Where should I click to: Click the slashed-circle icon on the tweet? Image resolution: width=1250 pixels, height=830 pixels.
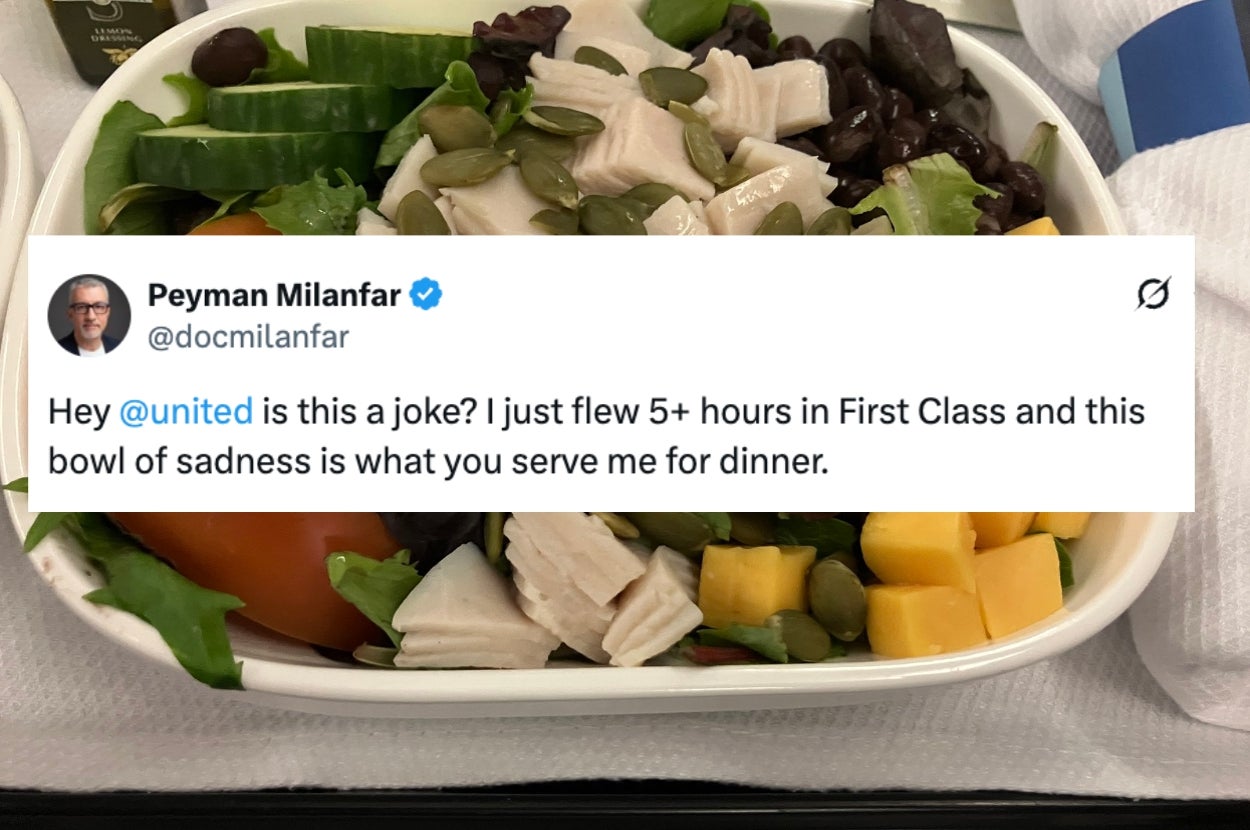(x=1154, y=294)
